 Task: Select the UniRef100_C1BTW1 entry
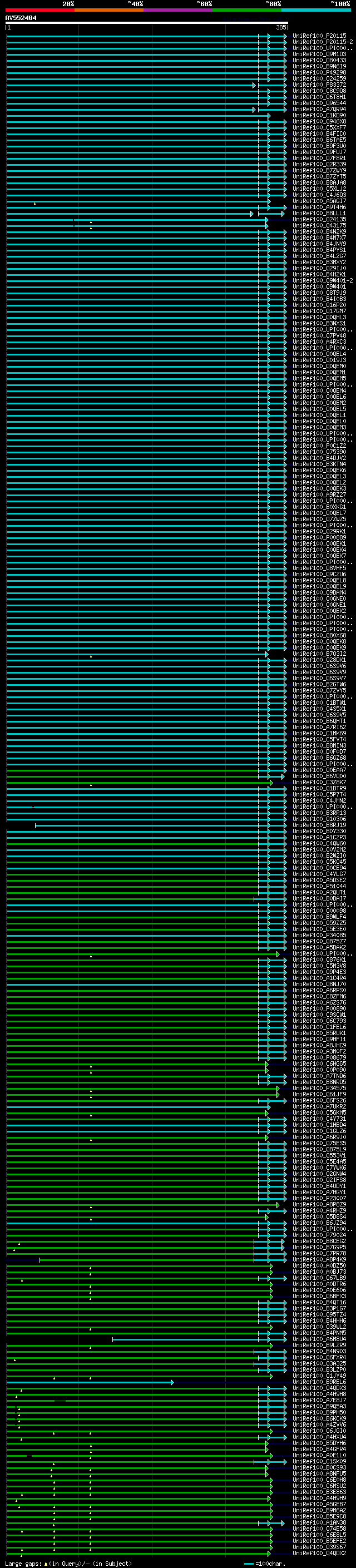click(319, 703)
